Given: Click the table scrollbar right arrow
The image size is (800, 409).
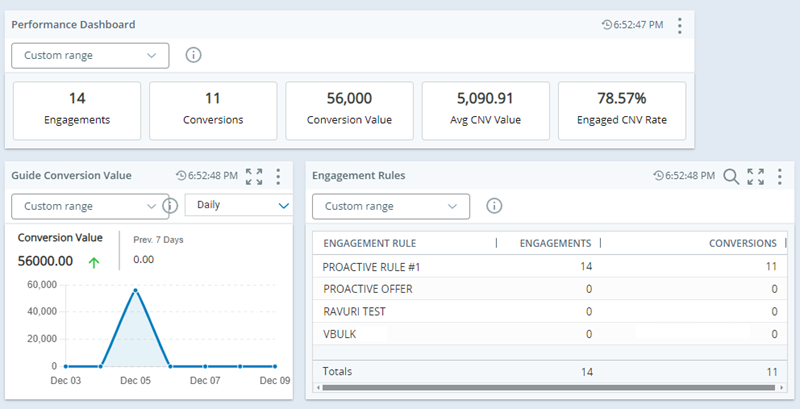Looking at the screenshot, I should pyautogui.click(x=782, y=388).
